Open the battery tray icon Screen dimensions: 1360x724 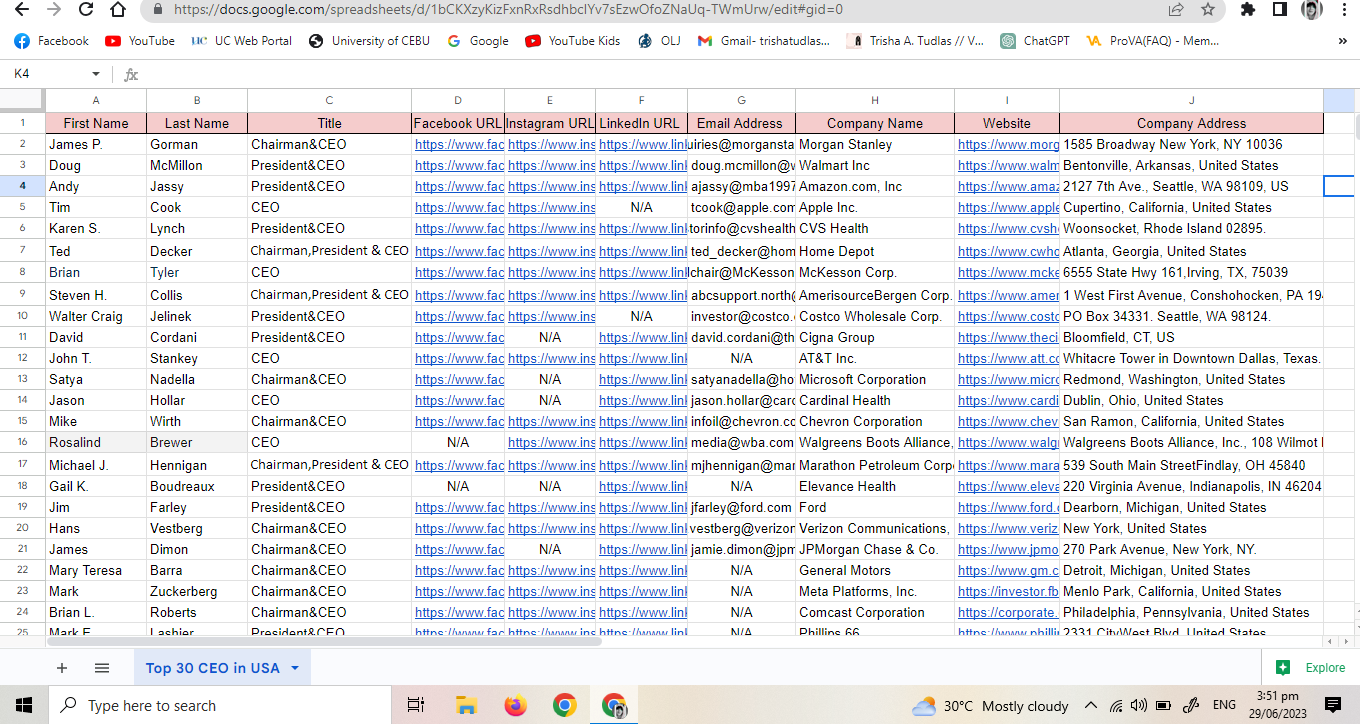click(1163, 705)
